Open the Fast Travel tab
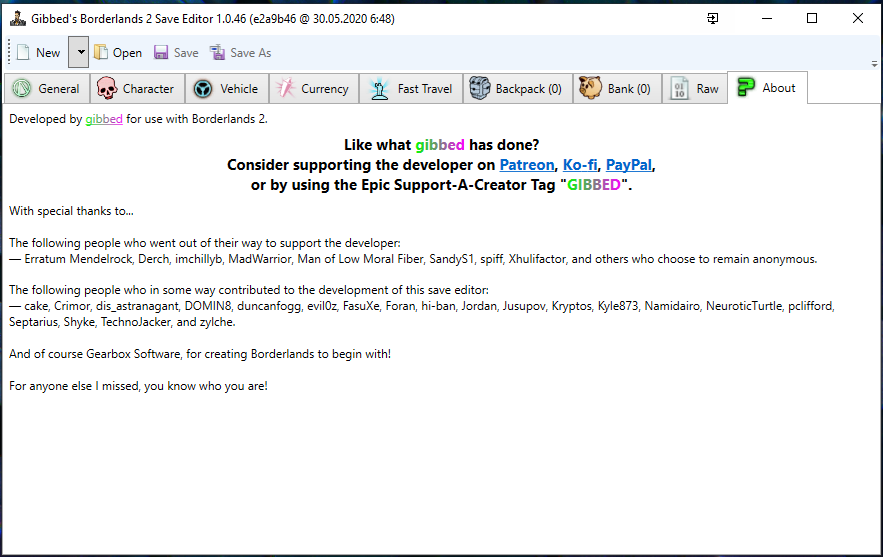This screenshot has height=557, width=883. pyautogui.click(x=411, y=88)
